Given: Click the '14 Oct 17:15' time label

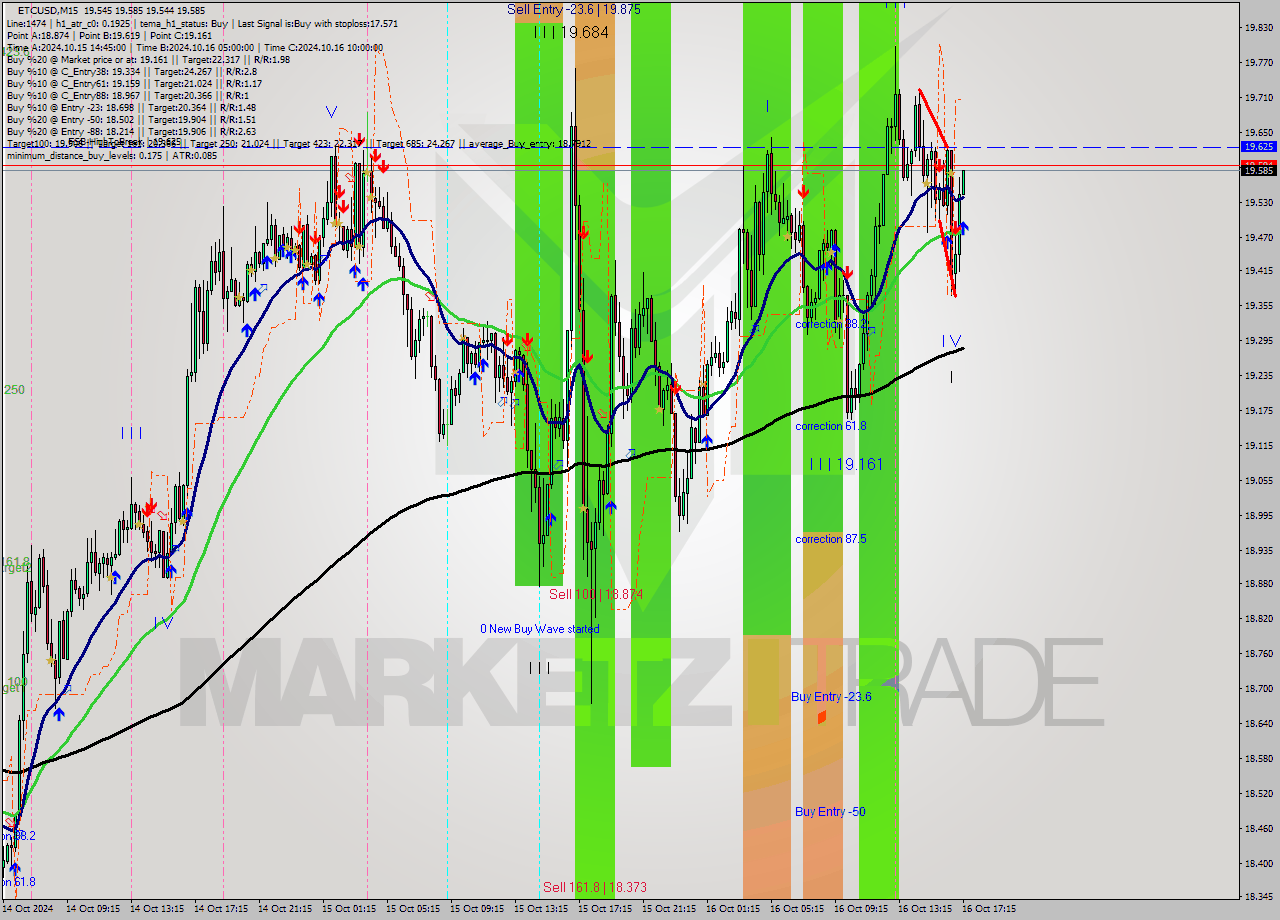Looking at the screenshot, I should click(x=221, y=909).
